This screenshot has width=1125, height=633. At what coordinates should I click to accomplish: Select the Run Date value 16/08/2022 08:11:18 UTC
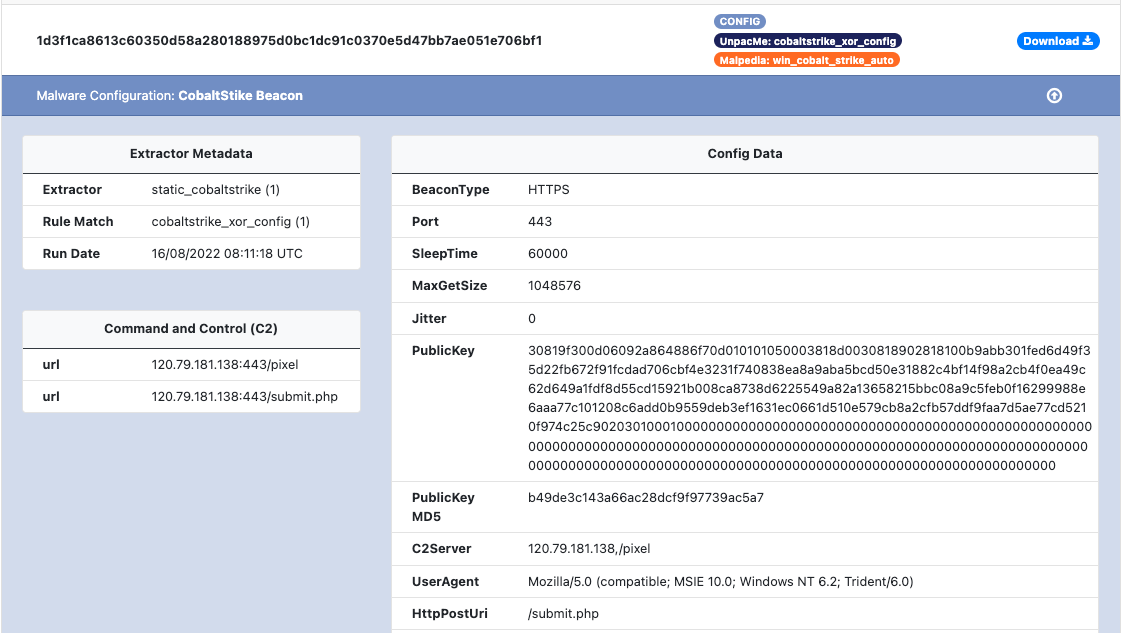click(227, 253)
